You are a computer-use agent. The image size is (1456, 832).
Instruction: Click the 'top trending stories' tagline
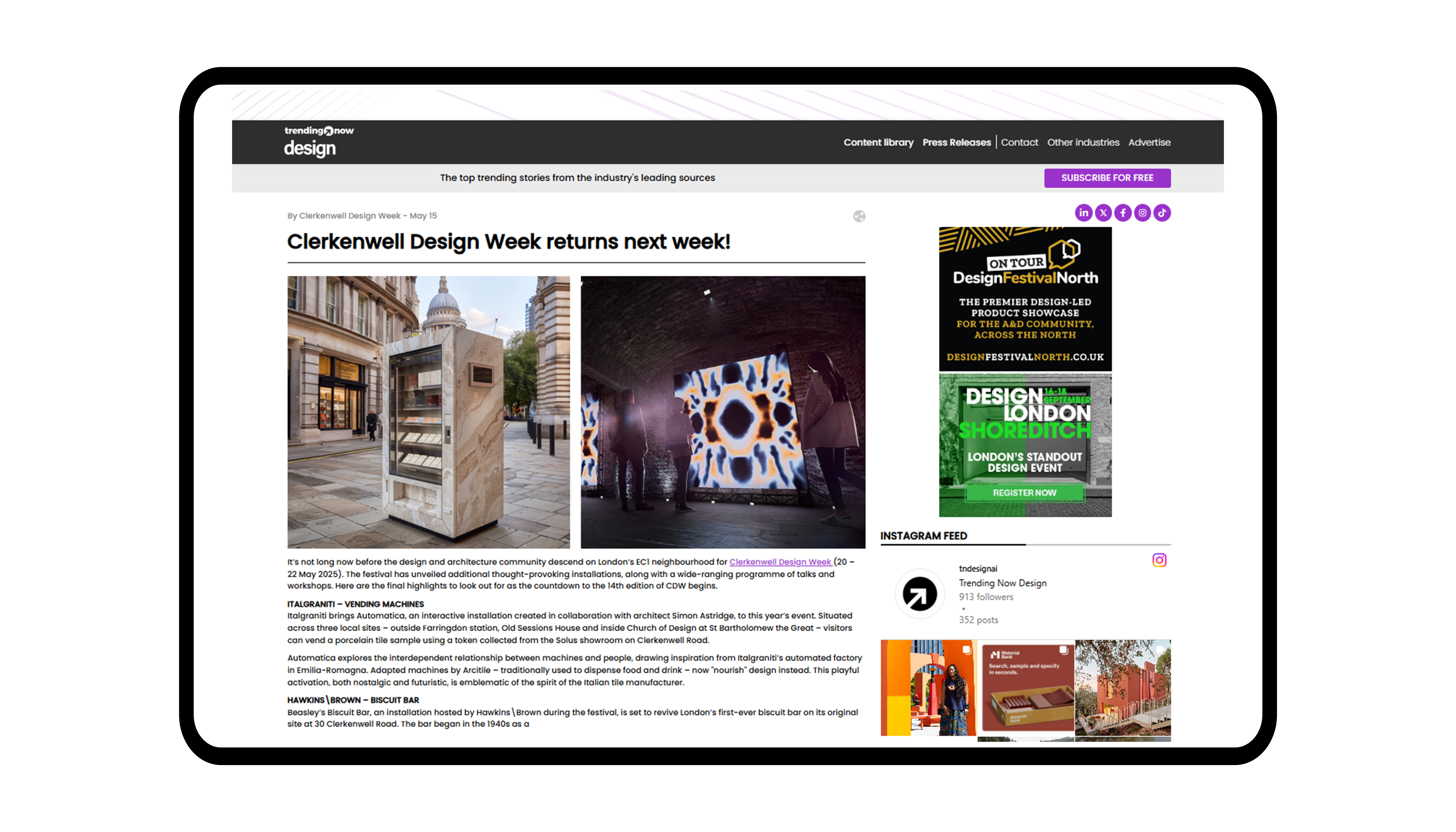click(x=577, y=178)
